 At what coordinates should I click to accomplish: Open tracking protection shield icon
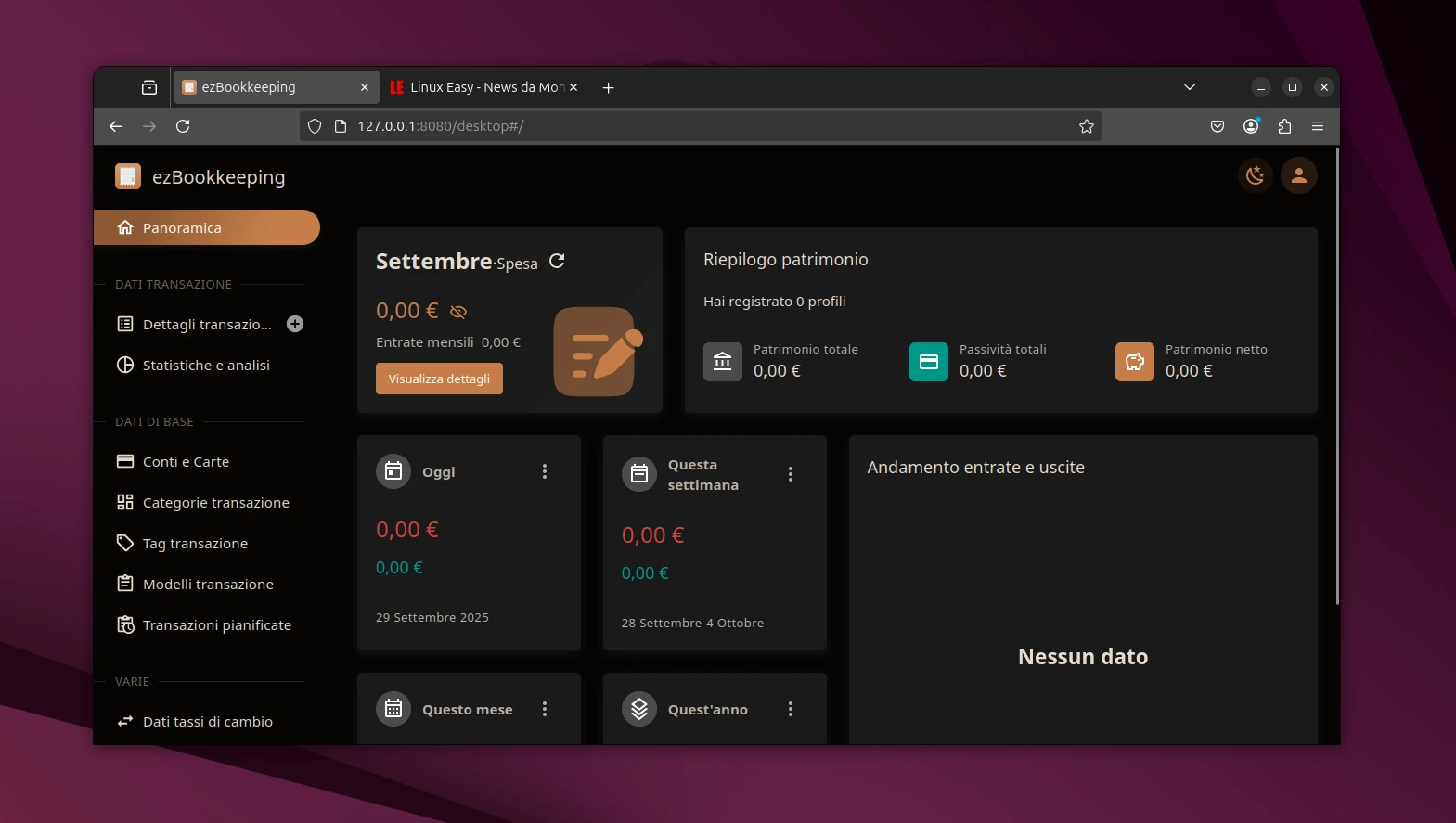coord(315,126)
